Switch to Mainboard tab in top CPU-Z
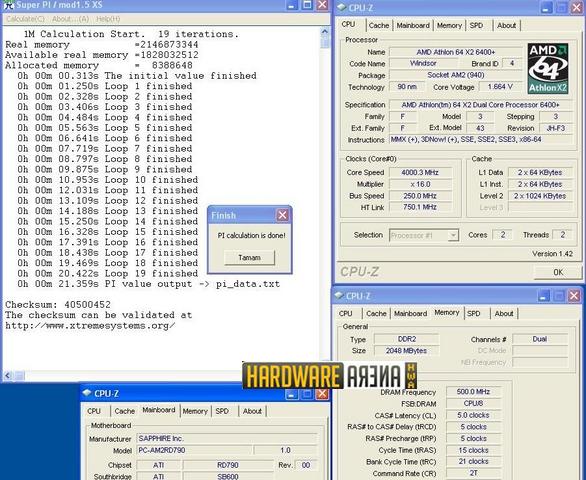 [x=413, y=25]
